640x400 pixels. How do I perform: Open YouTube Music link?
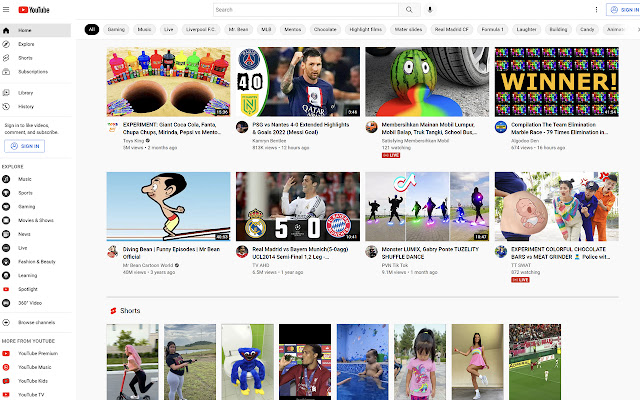[36, 367]
